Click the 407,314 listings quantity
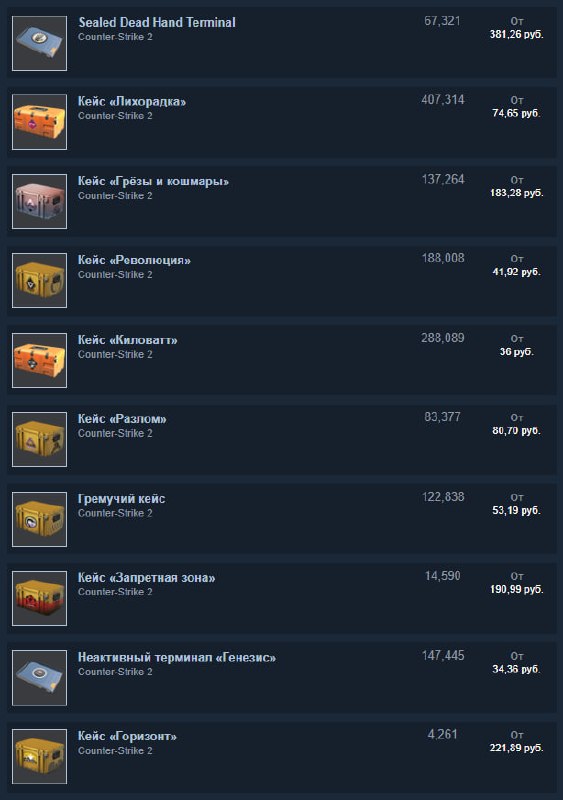Viewport: 563px width, 800px height. (443, 100)
